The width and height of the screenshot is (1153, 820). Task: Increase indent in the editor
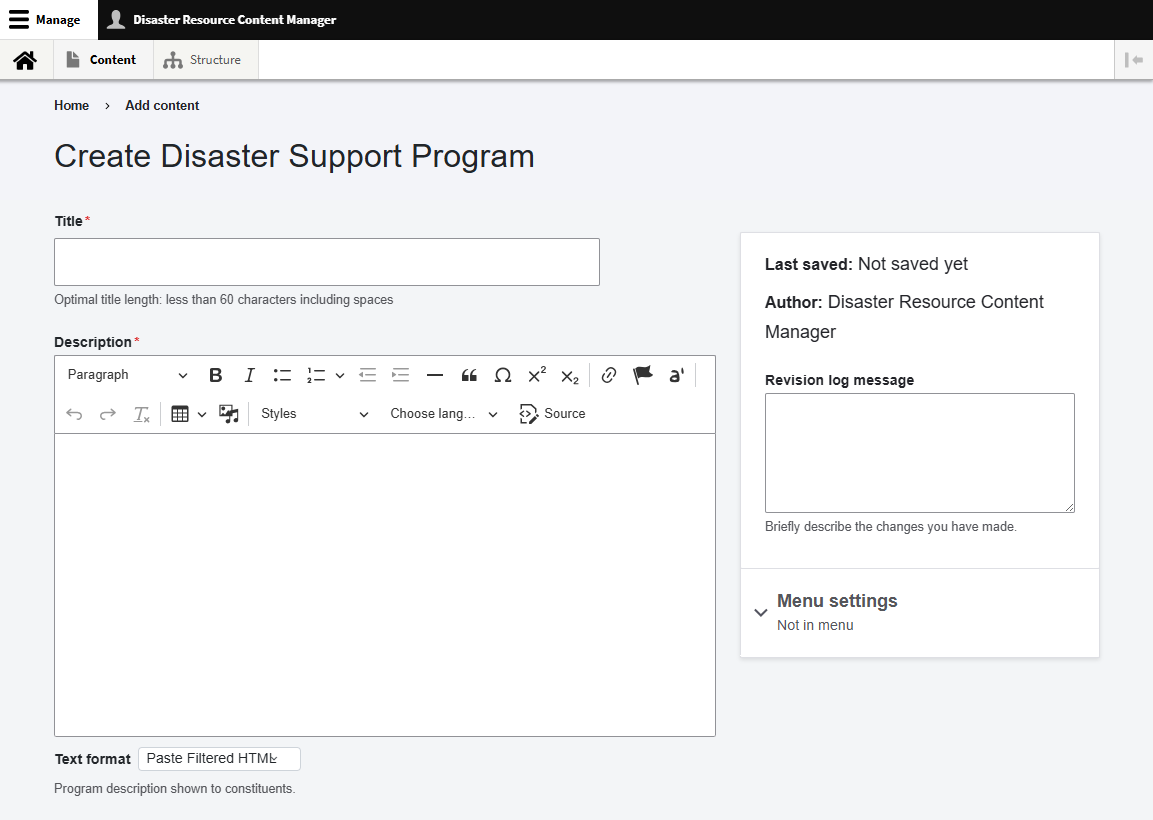coord(401,375)
